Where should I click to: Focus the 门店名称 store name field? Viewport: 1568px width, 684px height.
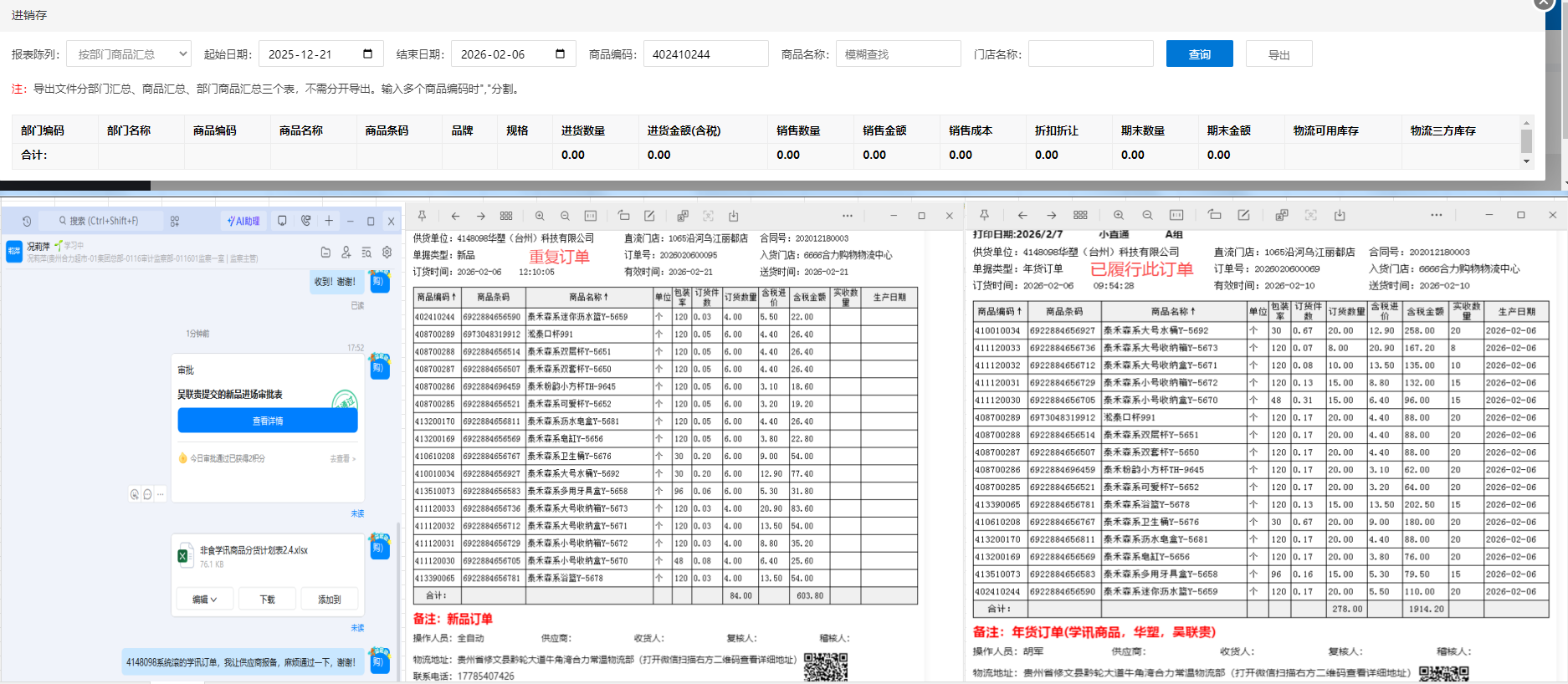(1090, 54)
